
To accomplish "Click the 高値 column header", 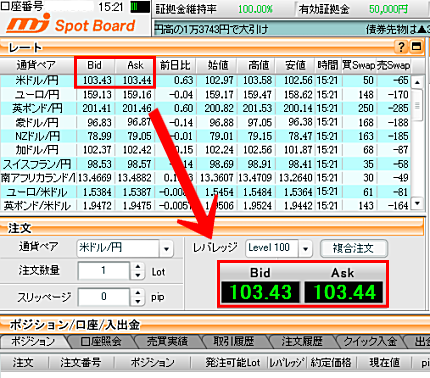I will (x=258, y=65).
